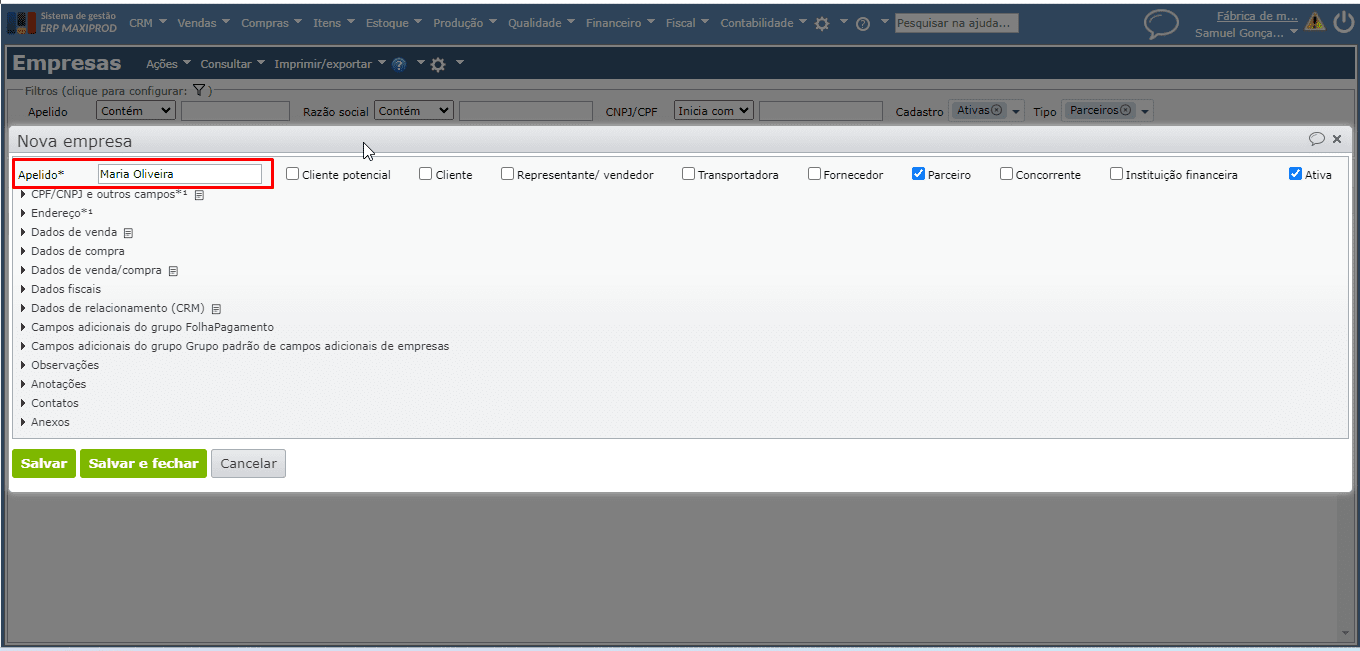Open the settings gear in top menu bar
Screen dimensions: 1360x651
(x=822, y=23)
